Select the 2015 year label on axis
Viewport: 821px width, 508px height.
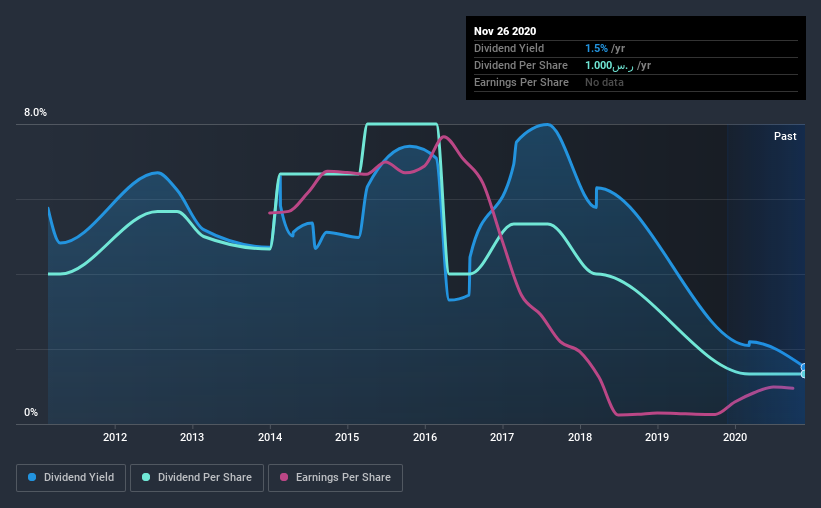(347, 437)
